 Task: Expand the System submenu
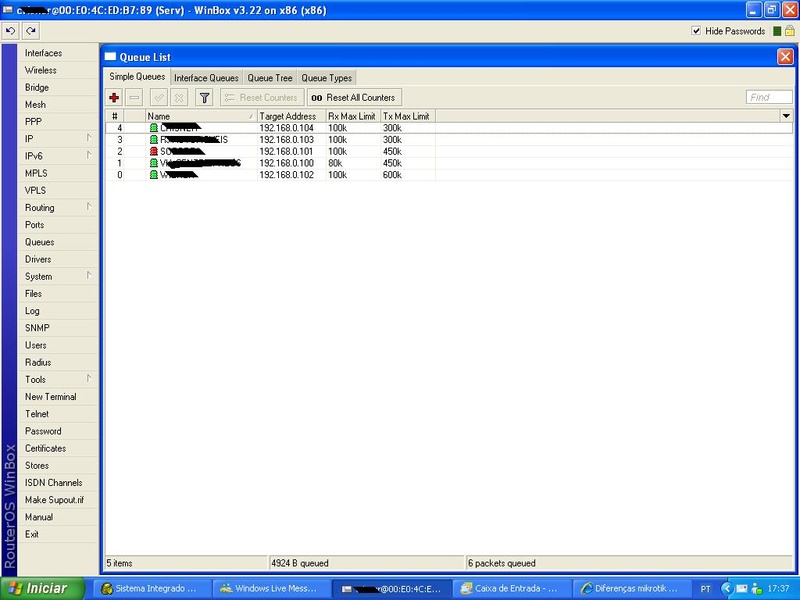(89, 276)
